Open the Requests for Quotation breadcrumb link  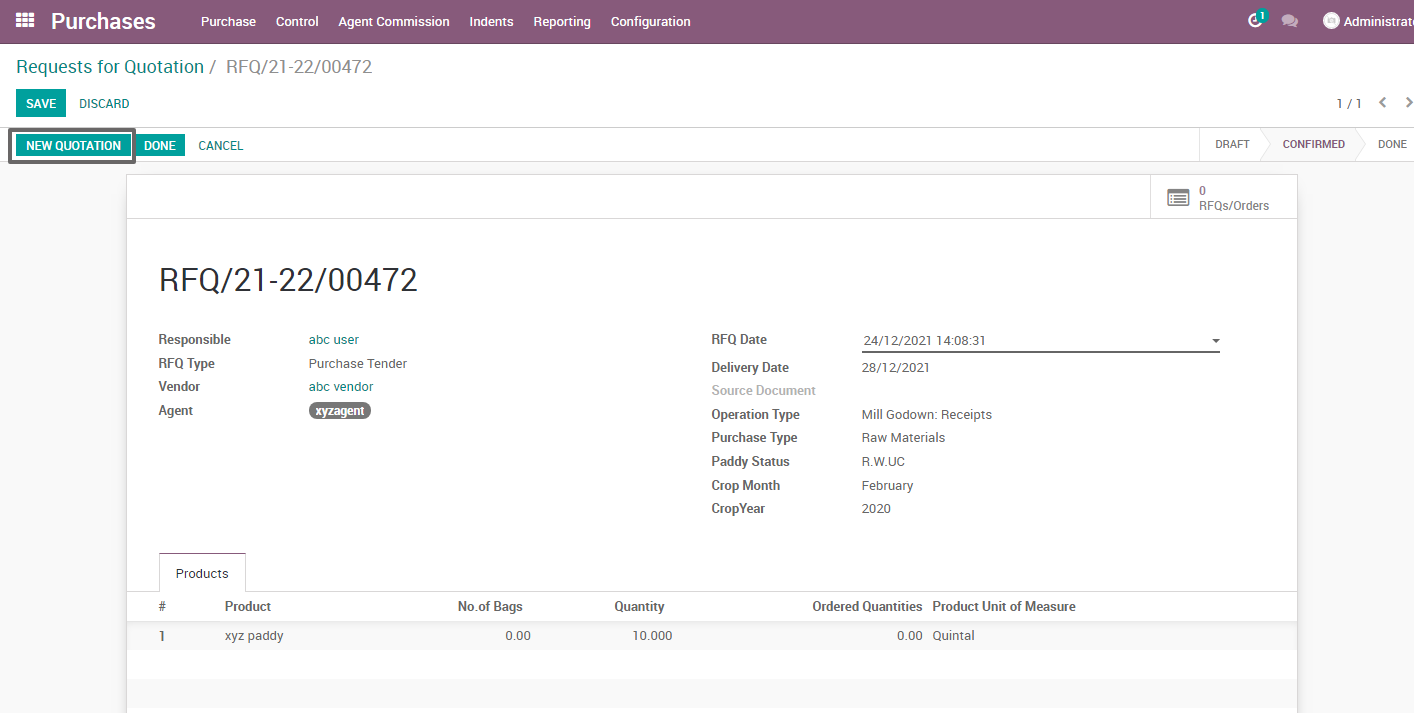click(x=110, y=66)
